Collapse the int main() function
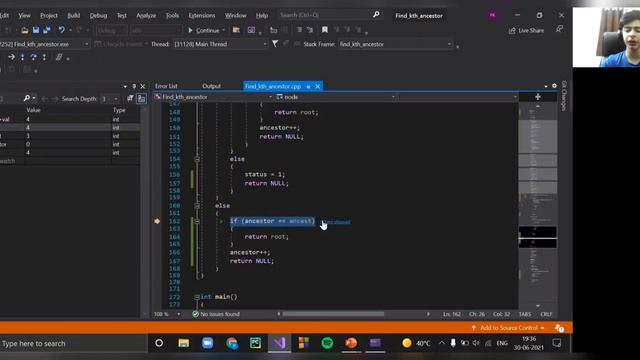Viewport: 640px width, 360px height. (x=197, y=297)
